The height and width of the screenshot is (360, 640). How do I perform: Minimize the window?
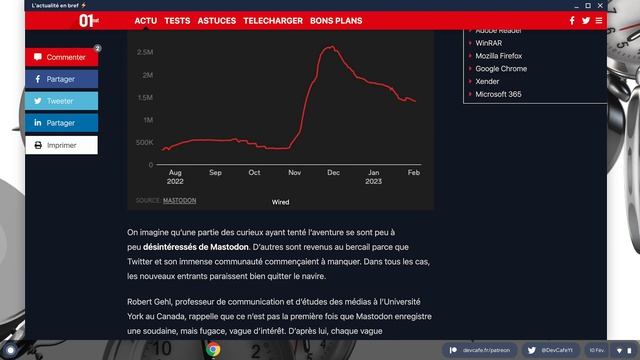point(576,6)
